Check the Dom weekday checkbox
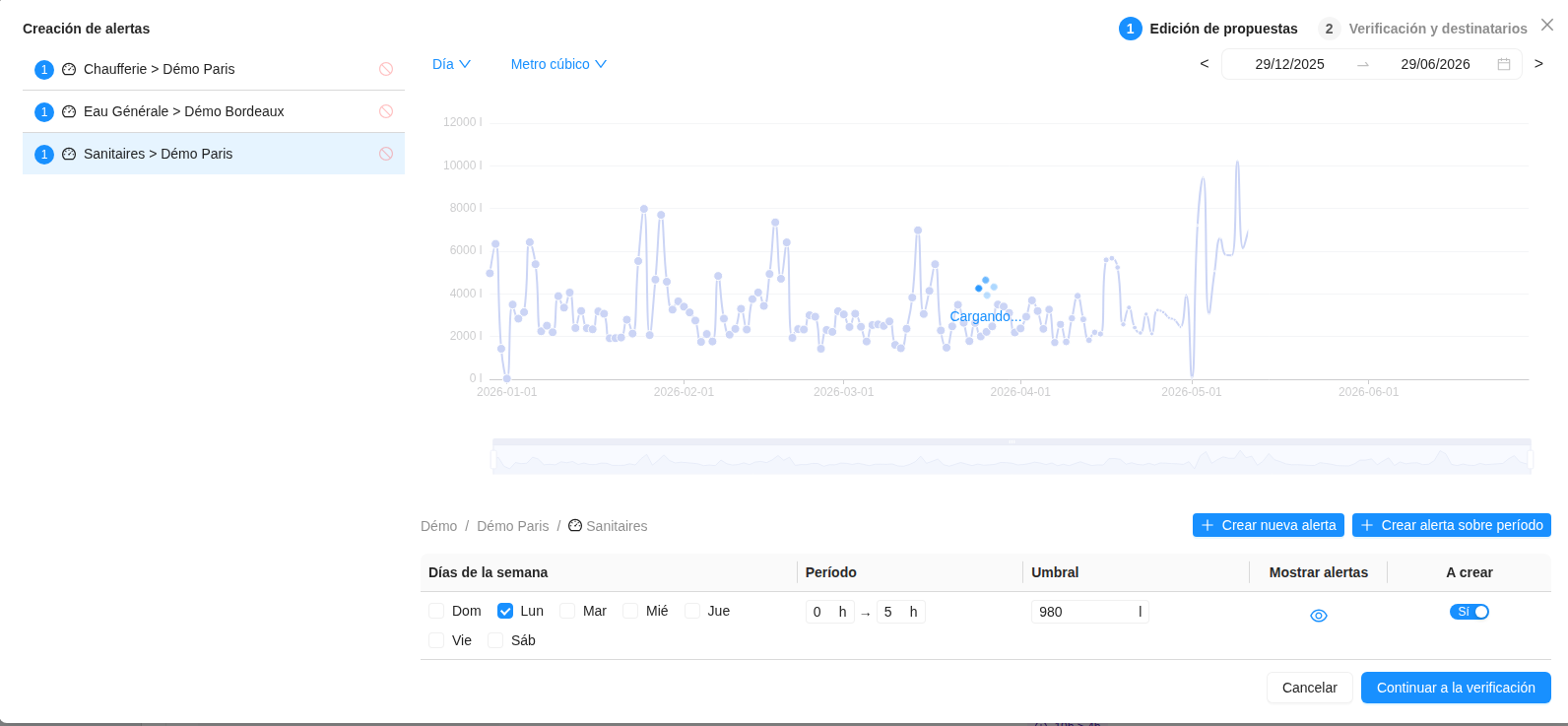The image size is (1568, 726). tap(436, 611)
